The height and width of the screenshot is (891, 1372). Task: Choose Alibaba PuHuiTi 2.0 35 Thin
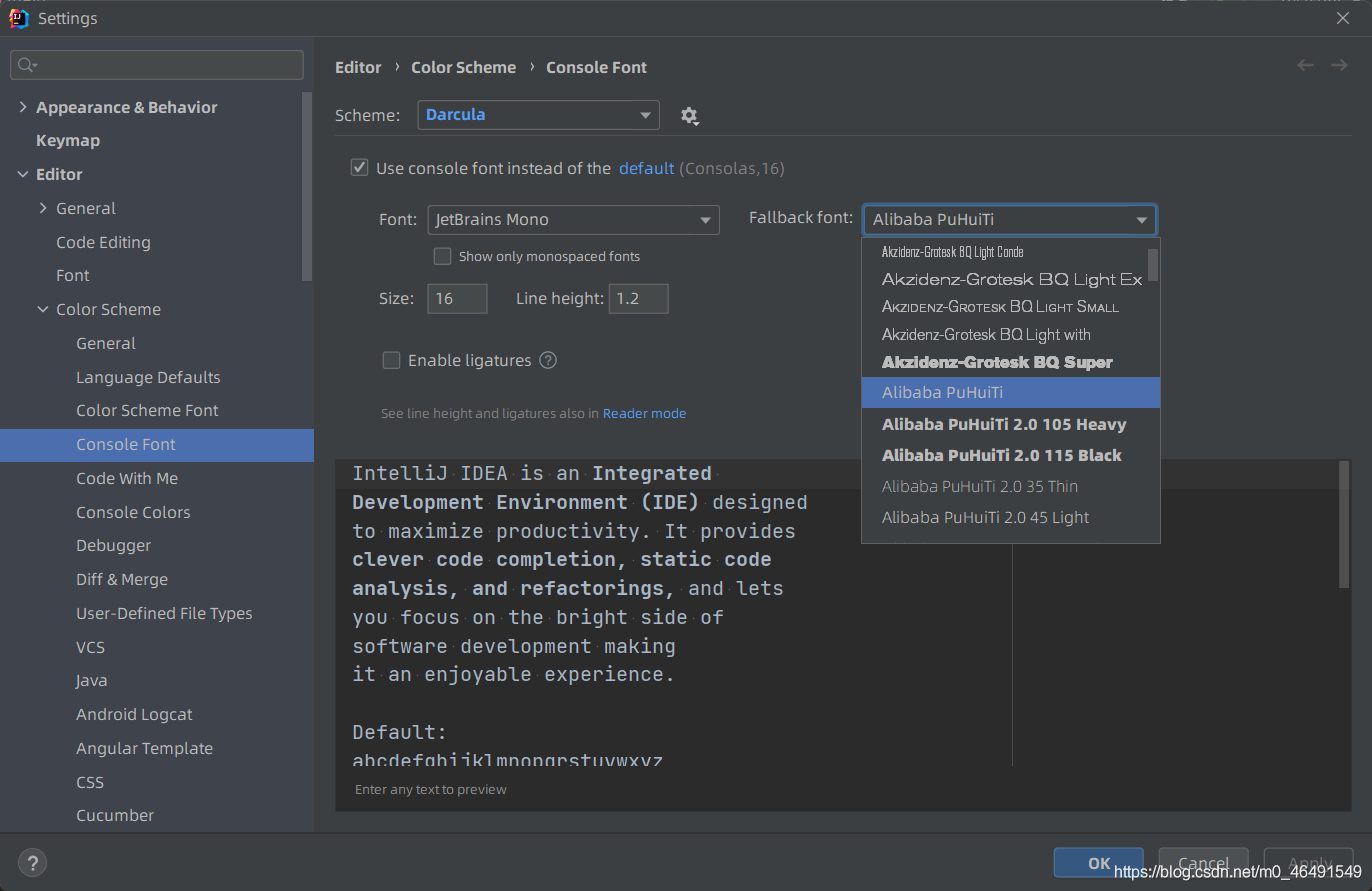(1010, 486)
